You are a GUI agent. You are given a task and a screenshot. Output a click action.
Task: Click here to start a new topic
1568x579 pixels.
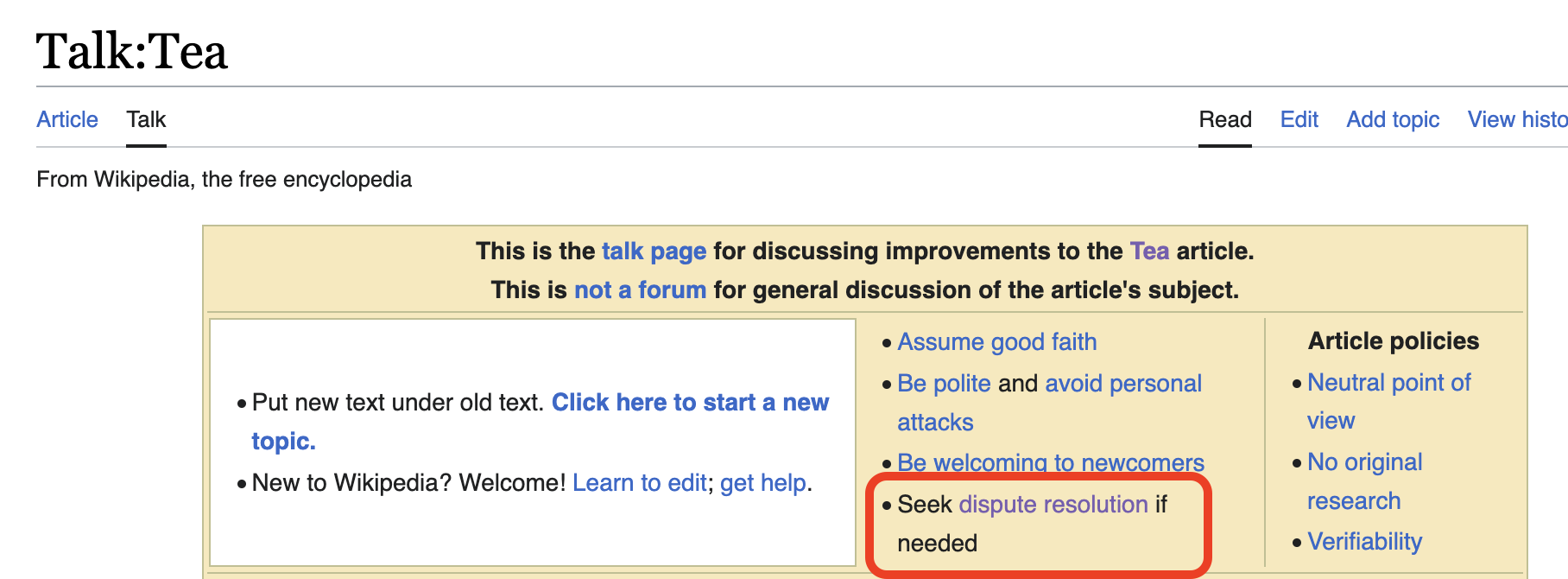point(691,402)
